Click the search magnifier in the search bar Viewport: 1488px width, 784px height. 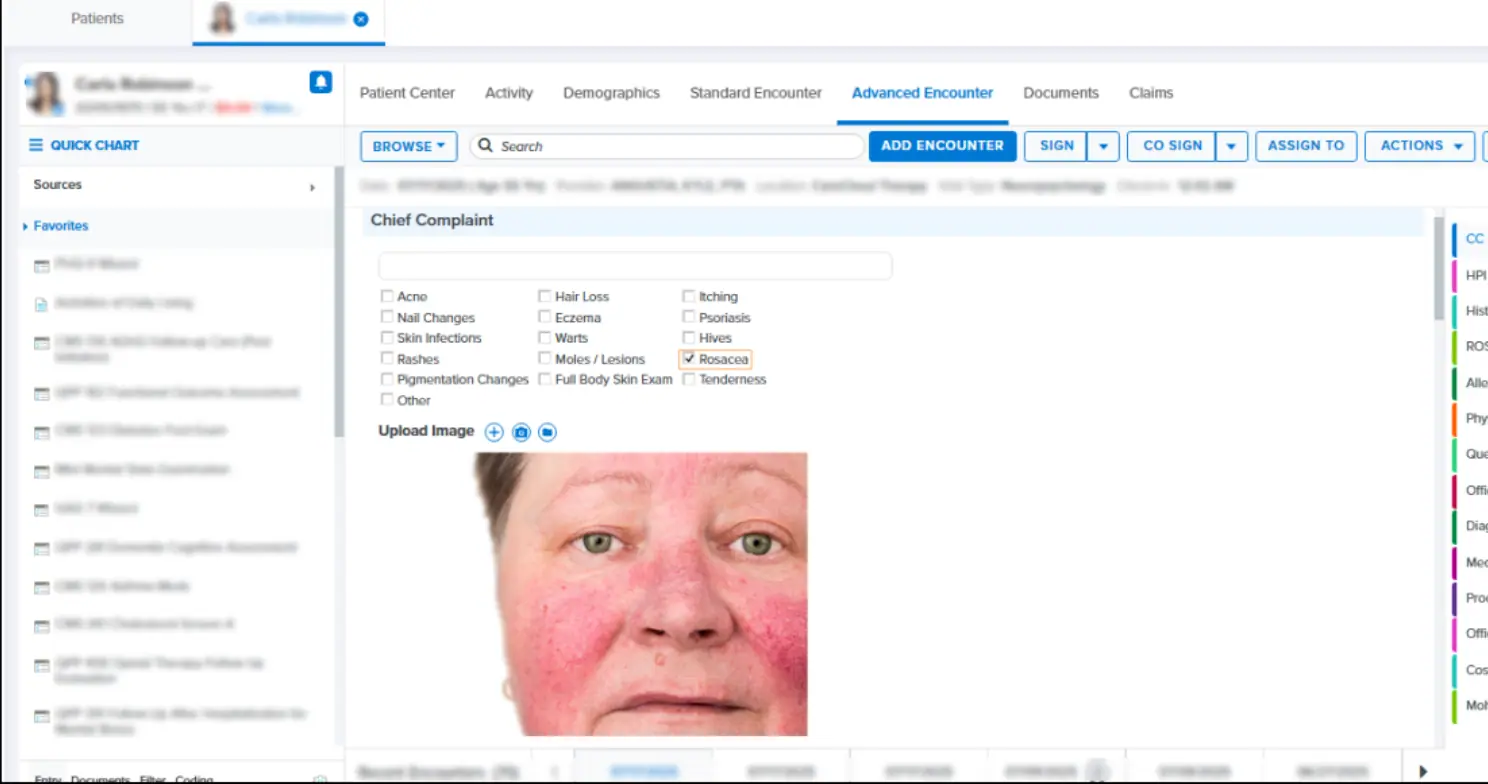tap(485, 145)
